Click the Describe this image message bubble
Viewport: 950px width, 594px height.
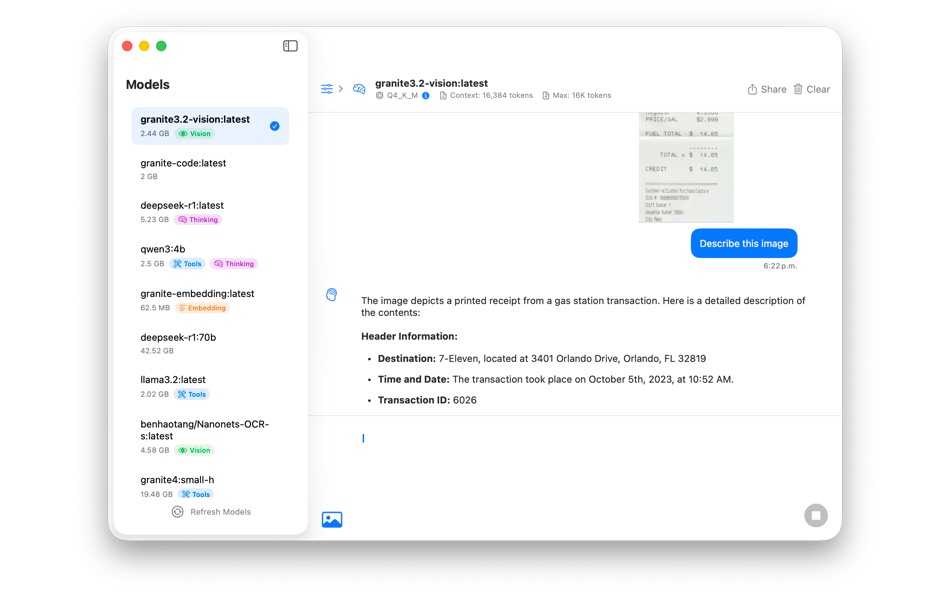(x=743, y=243)
